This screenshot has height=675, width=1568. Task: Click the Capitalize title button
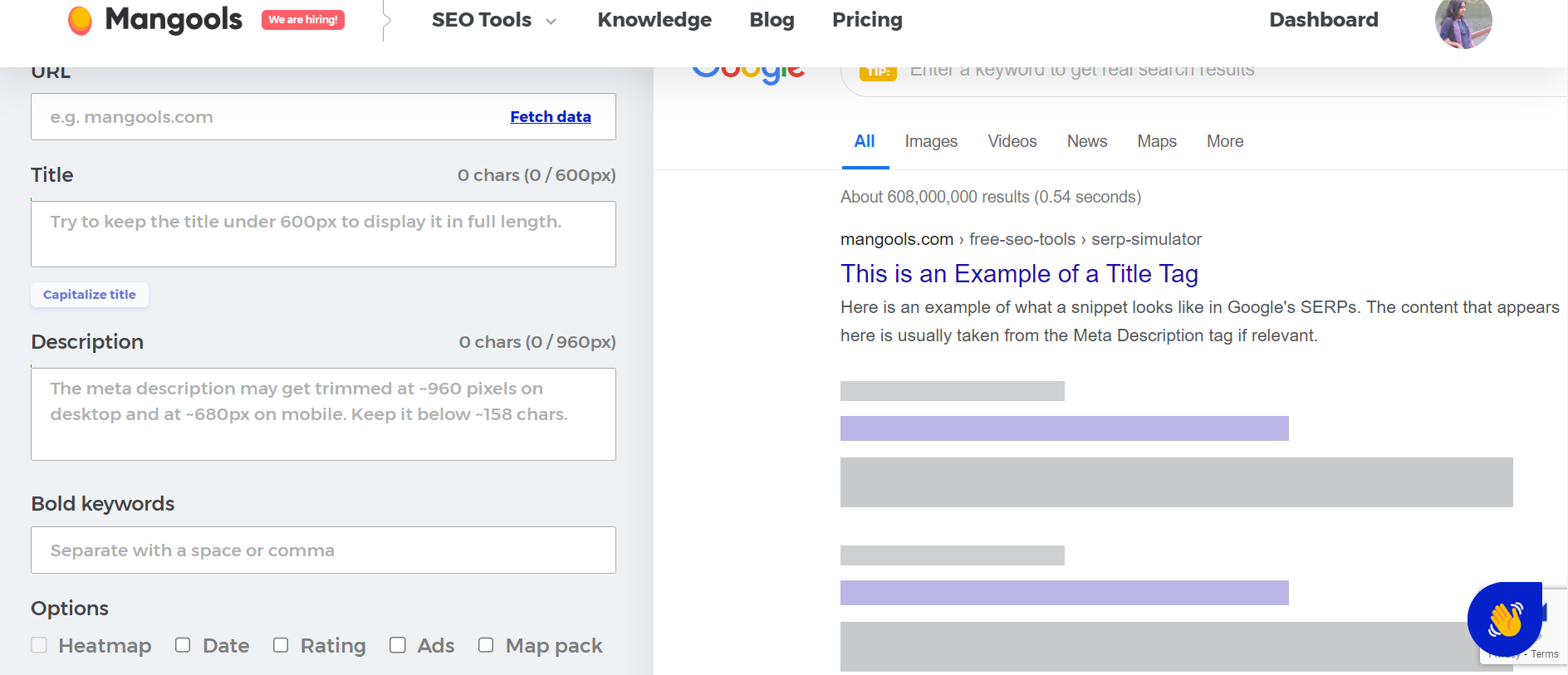click(x=90, y=295)
